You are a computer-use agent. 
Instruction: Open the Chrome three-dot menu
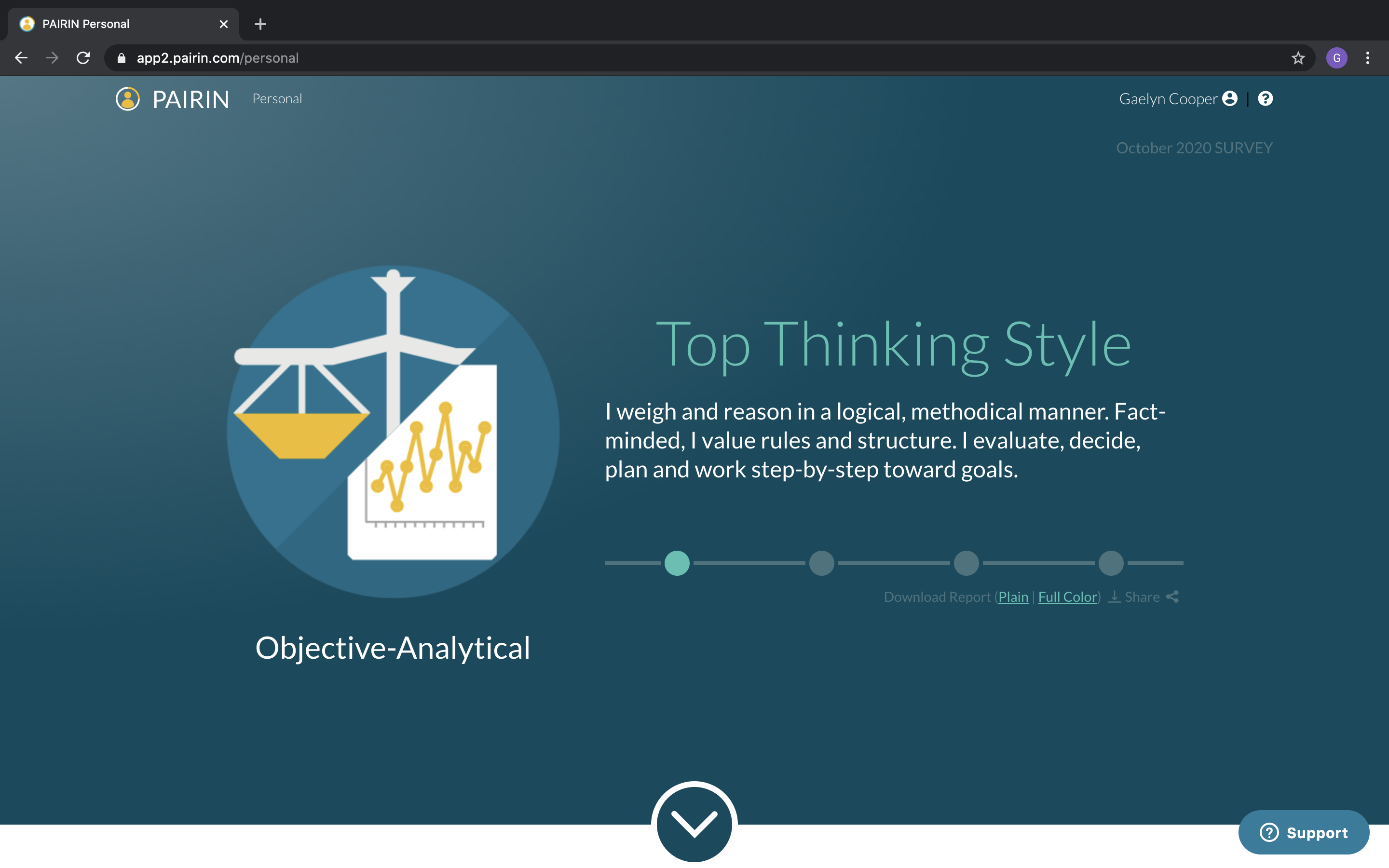tap(1367, 58)
